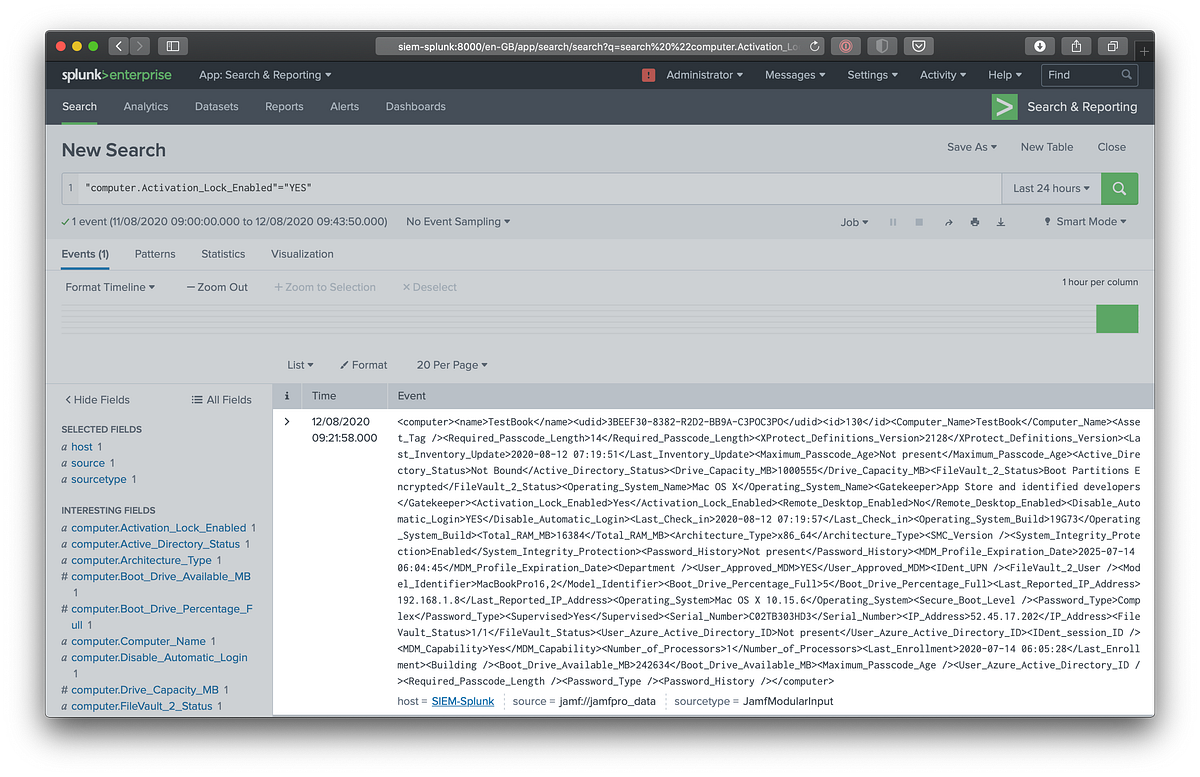Share the search job
The width and height of the screenshot is (1200, 777).
(x=948, y=222)
